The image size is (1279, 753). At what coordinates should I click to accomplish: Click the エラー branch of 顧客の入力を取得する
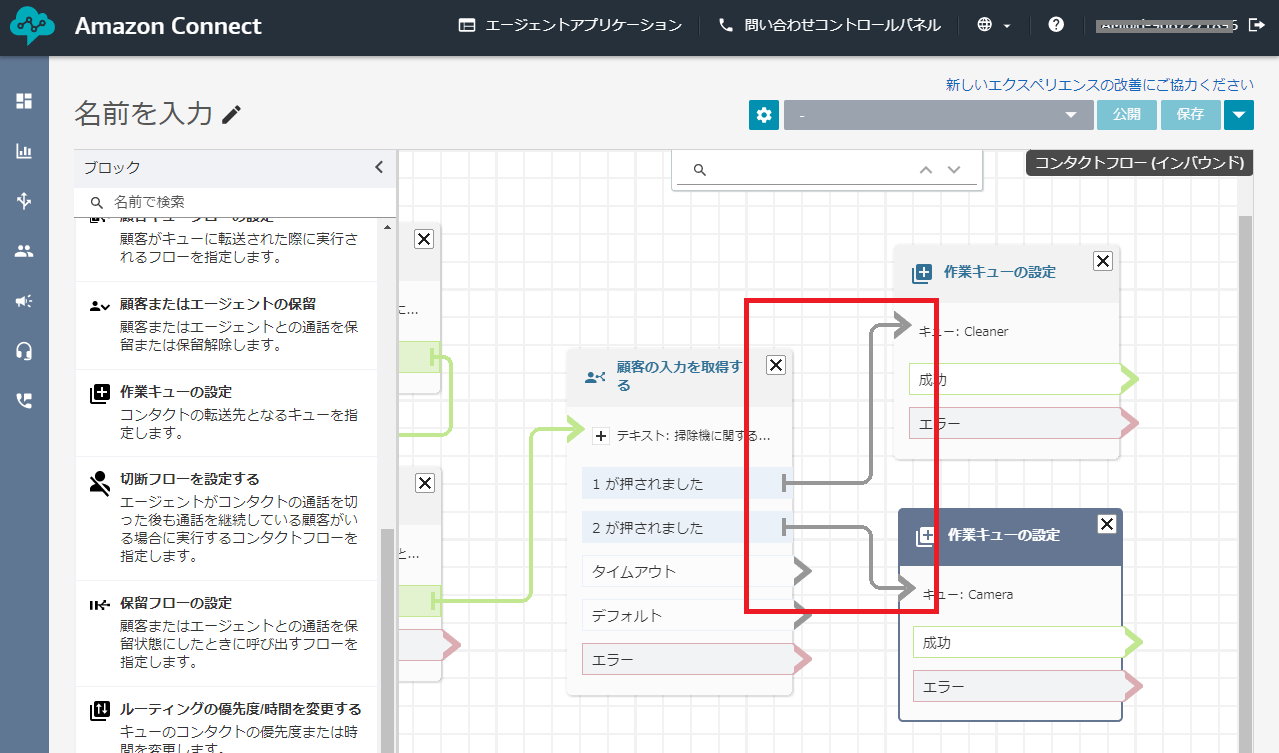pos(686,660)
